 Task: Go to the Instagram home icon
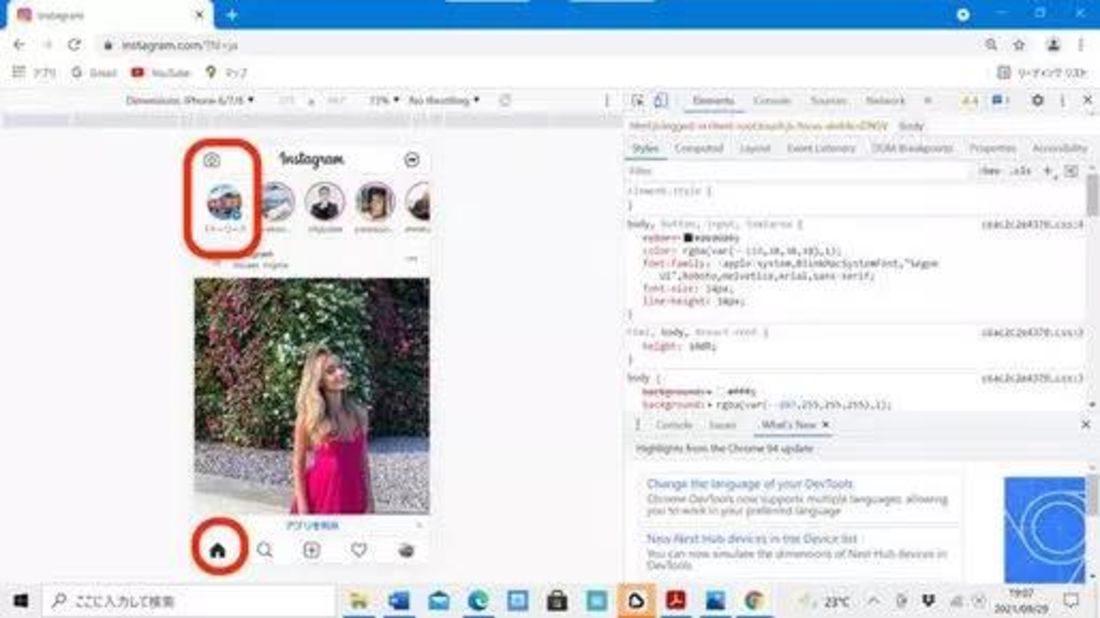[x=218, y=551]
